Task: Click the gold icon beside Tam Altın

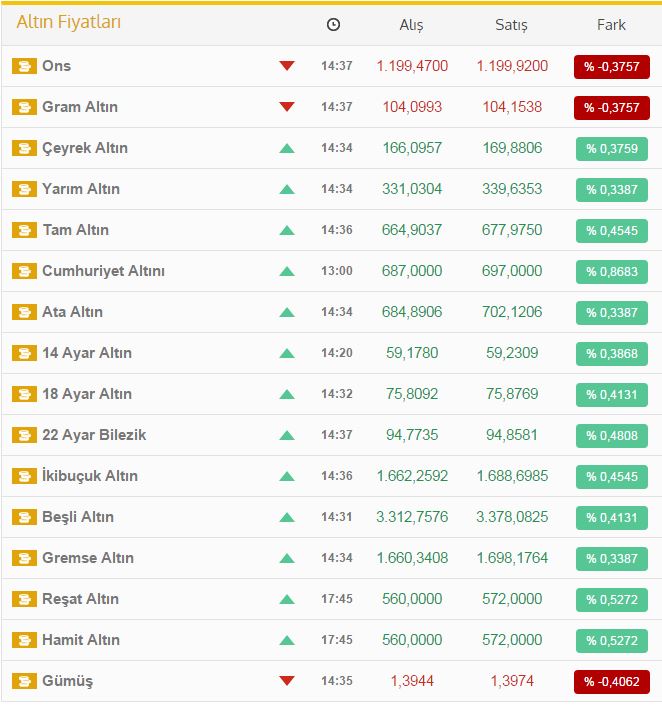Action: [x=24, y=230]
